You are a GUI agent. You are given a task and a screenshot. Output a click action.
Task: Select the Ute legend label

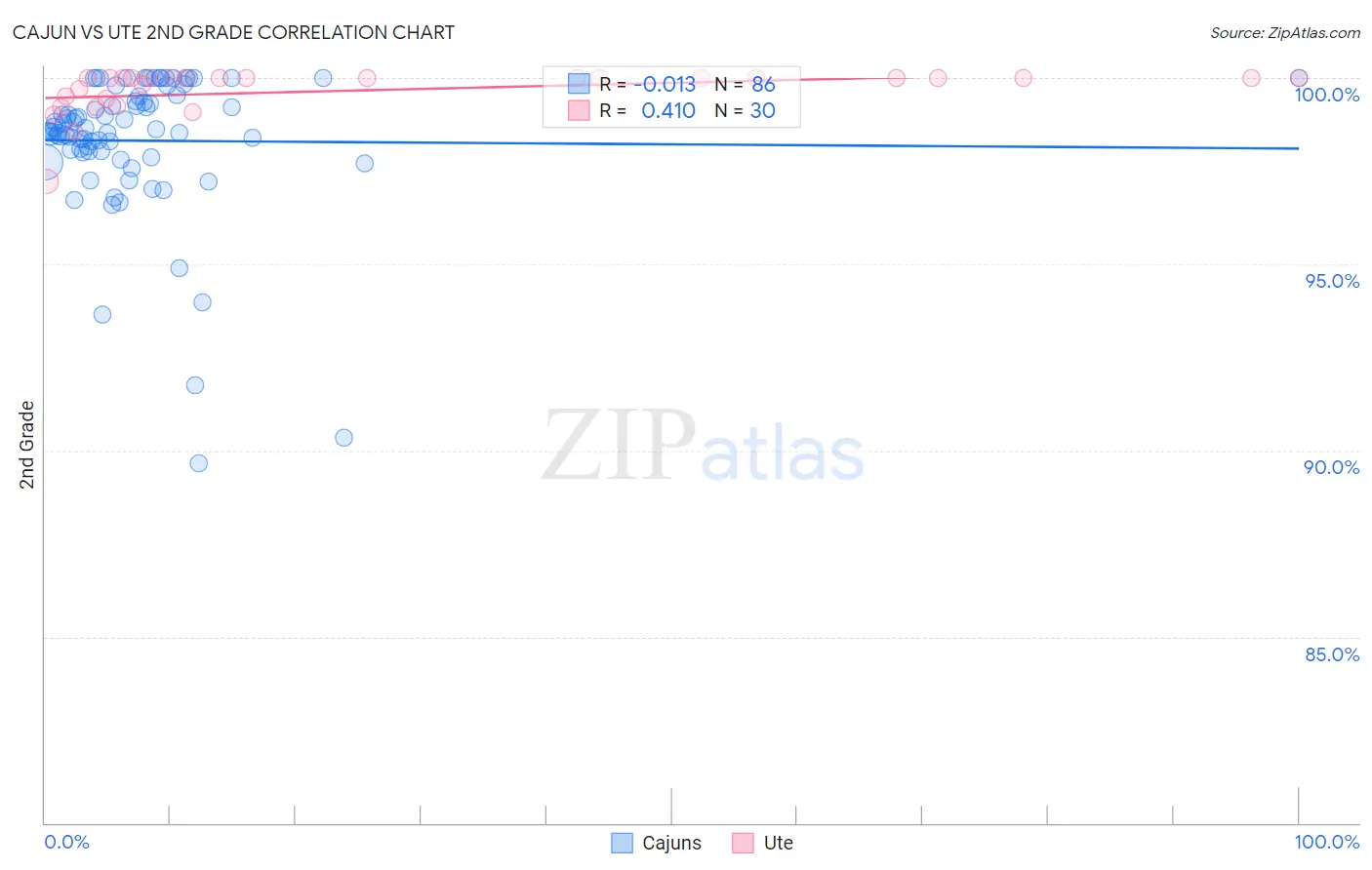(x=779, y=843)
